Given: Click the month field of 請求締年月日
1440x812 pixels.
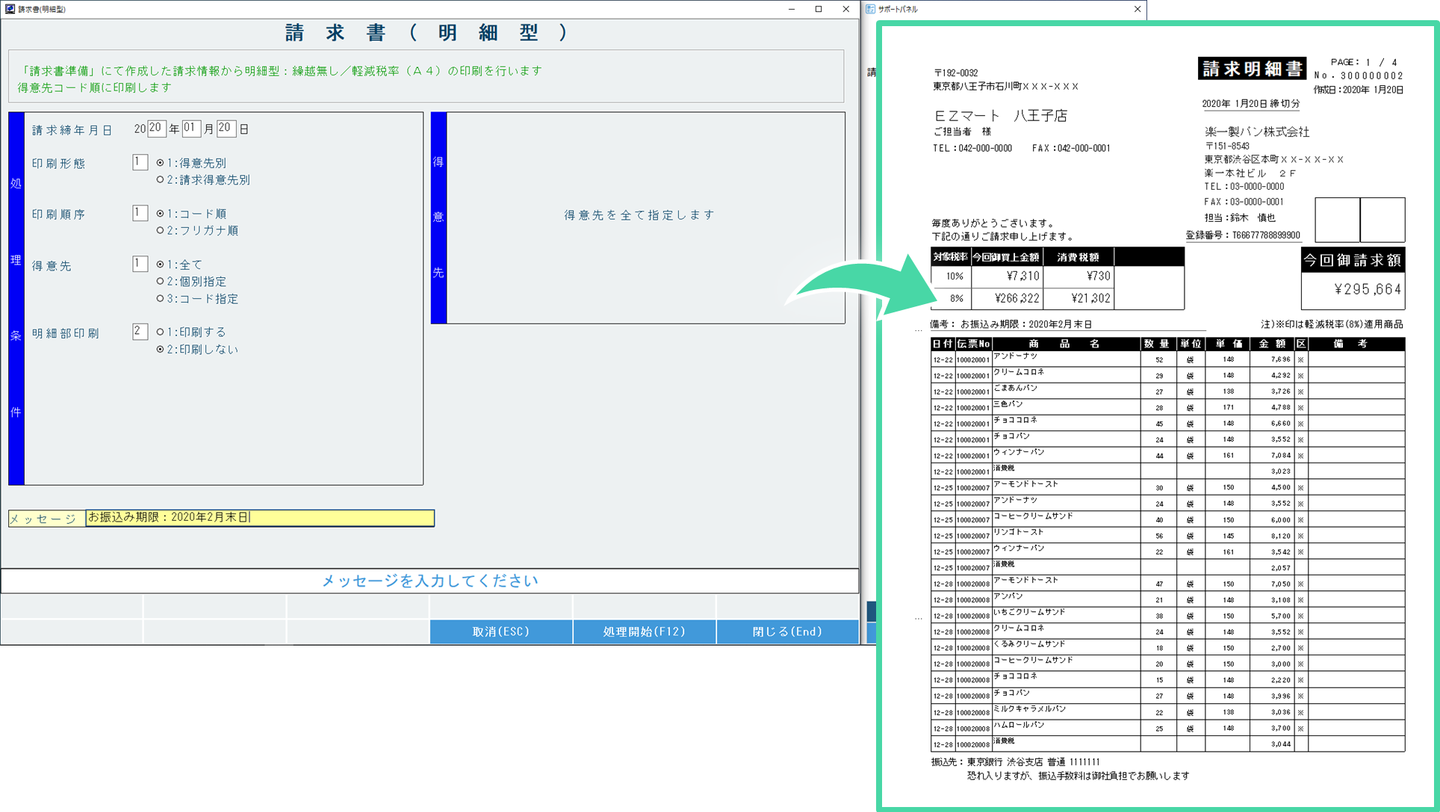Looking at the screenshot, I should click(191, 129).
